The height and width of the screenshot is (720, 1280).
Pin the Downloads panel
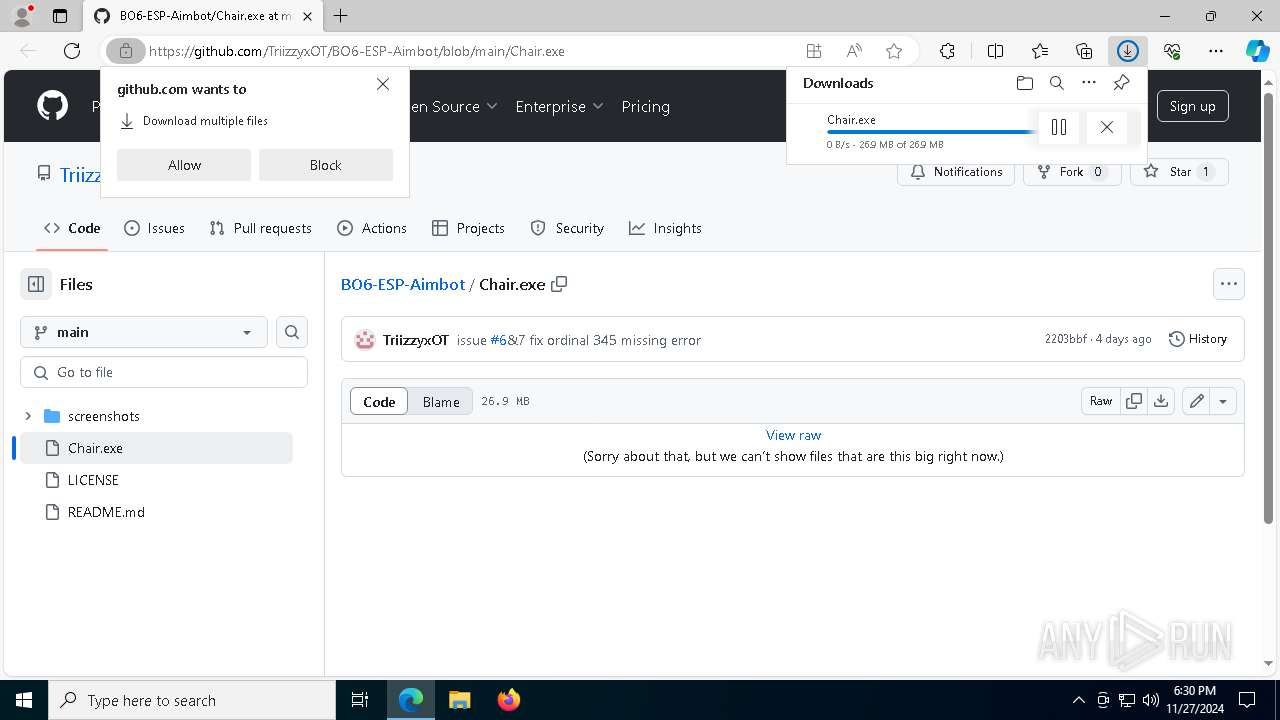[x=1121, y=83]
